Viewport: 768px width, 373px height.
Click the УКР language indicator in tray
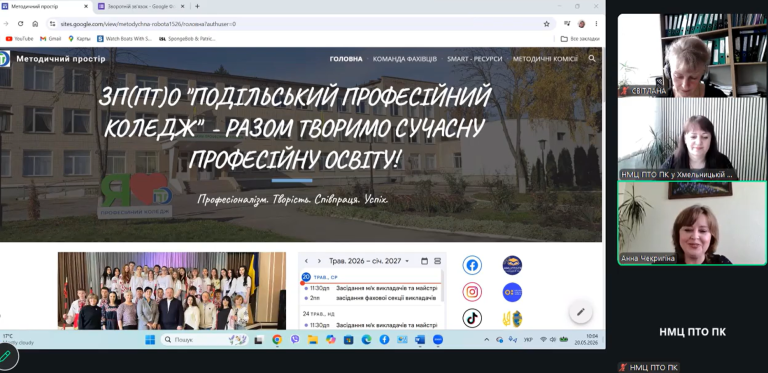(x=528, y=339)
